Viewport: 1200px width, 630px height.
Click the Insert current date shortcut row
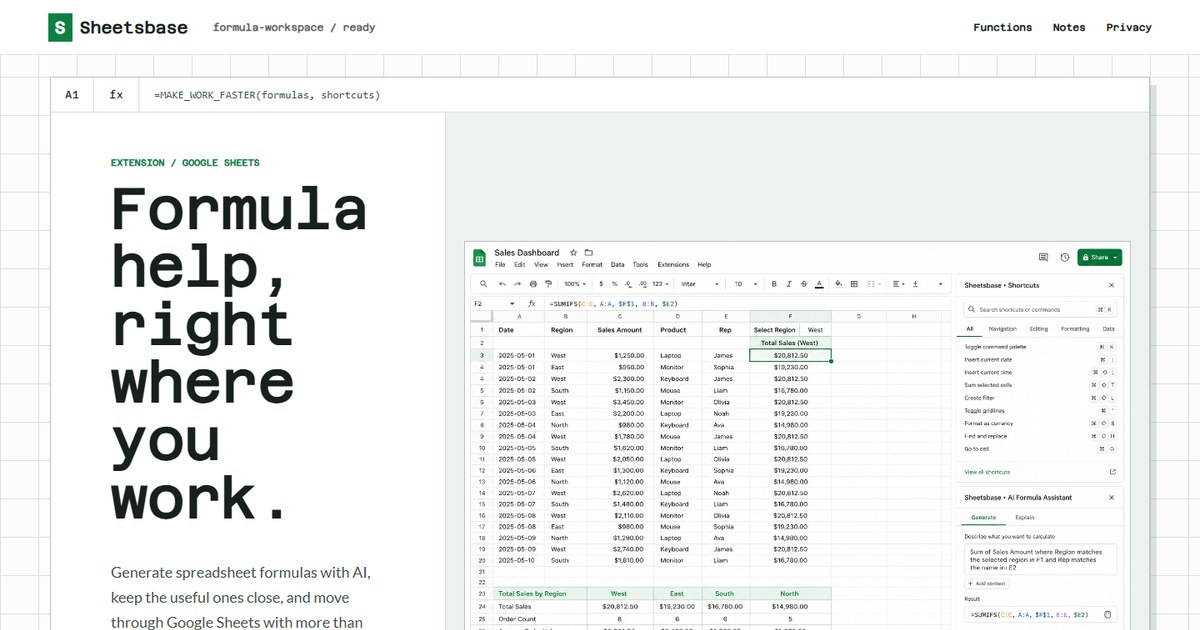click(1040, 359)
